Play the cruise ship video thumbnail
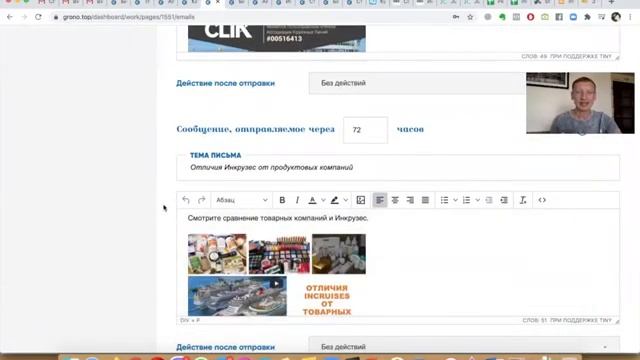 point(237,296)
